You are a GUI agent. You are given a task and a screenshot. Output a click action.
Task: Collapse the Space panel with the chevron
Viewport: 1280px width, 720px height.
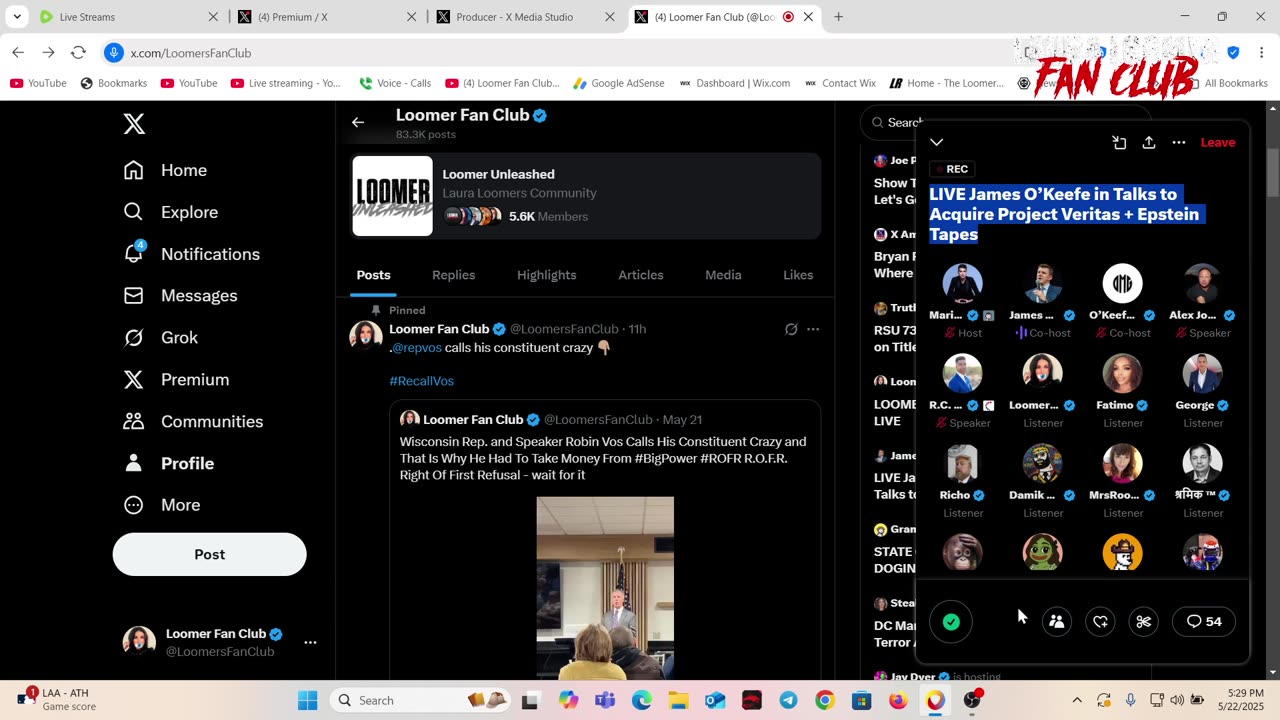coord(937,142)
